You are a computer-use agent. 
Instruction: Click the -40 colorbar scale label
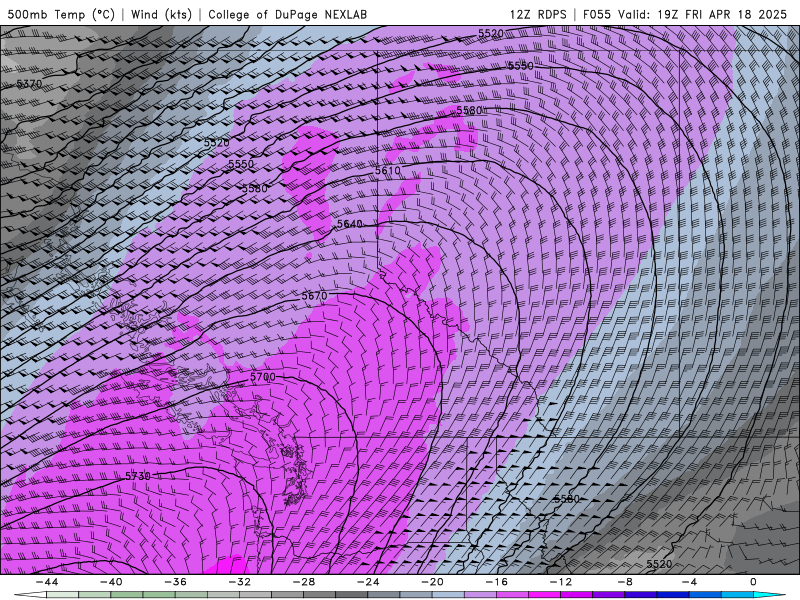click(x=111, y=582)
